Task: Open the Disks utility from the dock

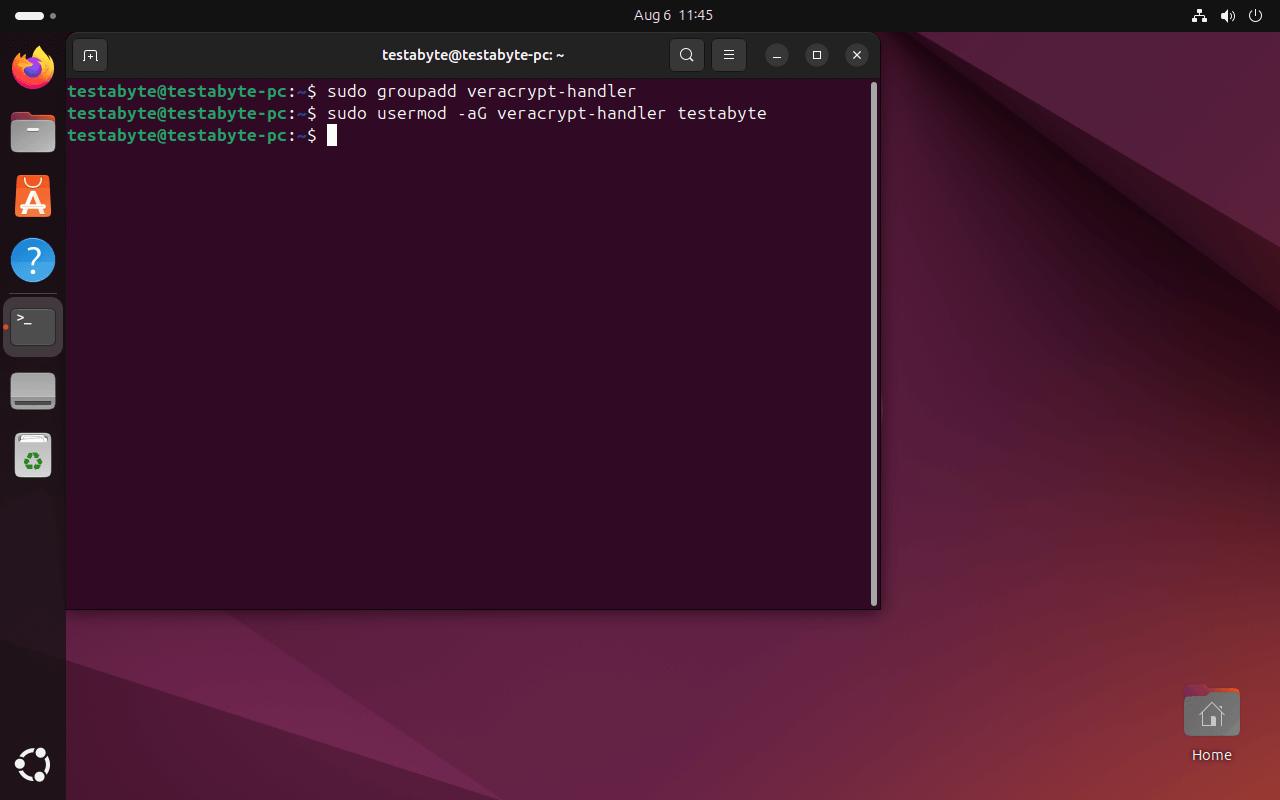Action: pos(32,390)
